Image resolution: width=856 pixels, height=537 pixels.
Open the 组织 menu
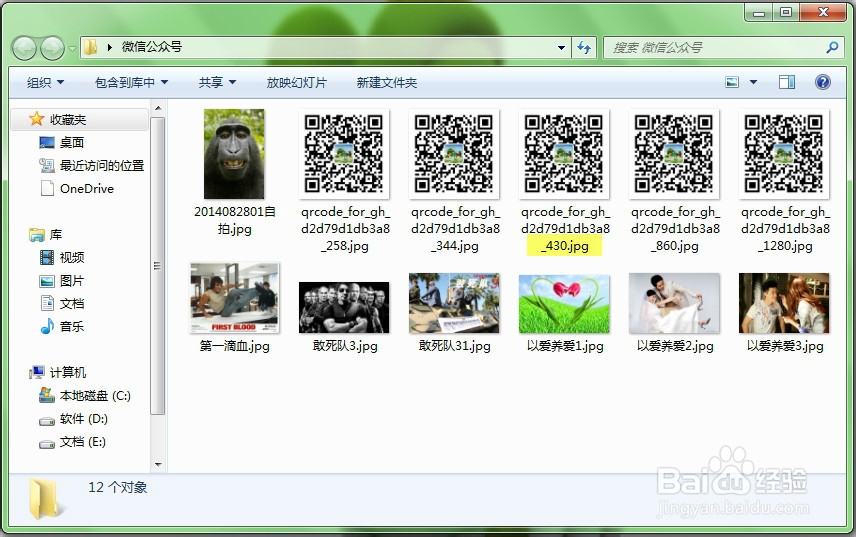coord(45,82)
